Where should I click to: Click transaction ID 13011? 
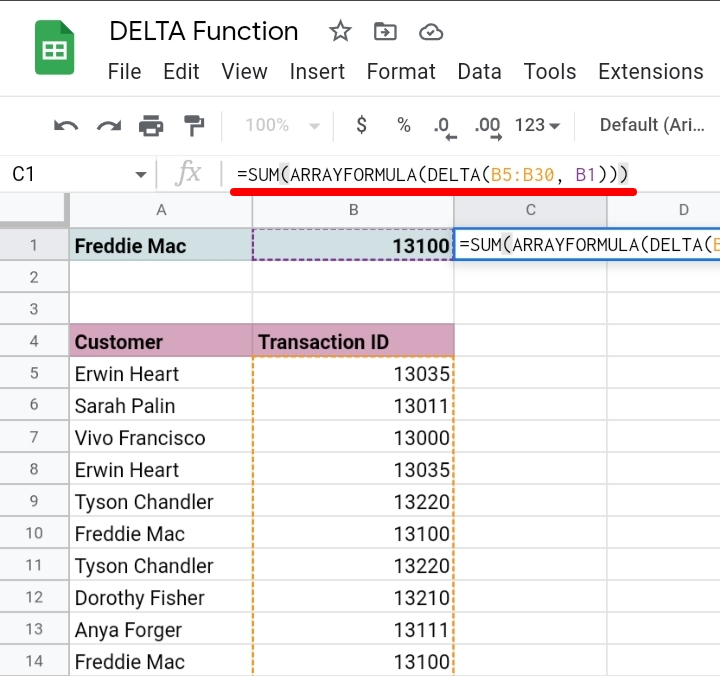pos(353,406)
